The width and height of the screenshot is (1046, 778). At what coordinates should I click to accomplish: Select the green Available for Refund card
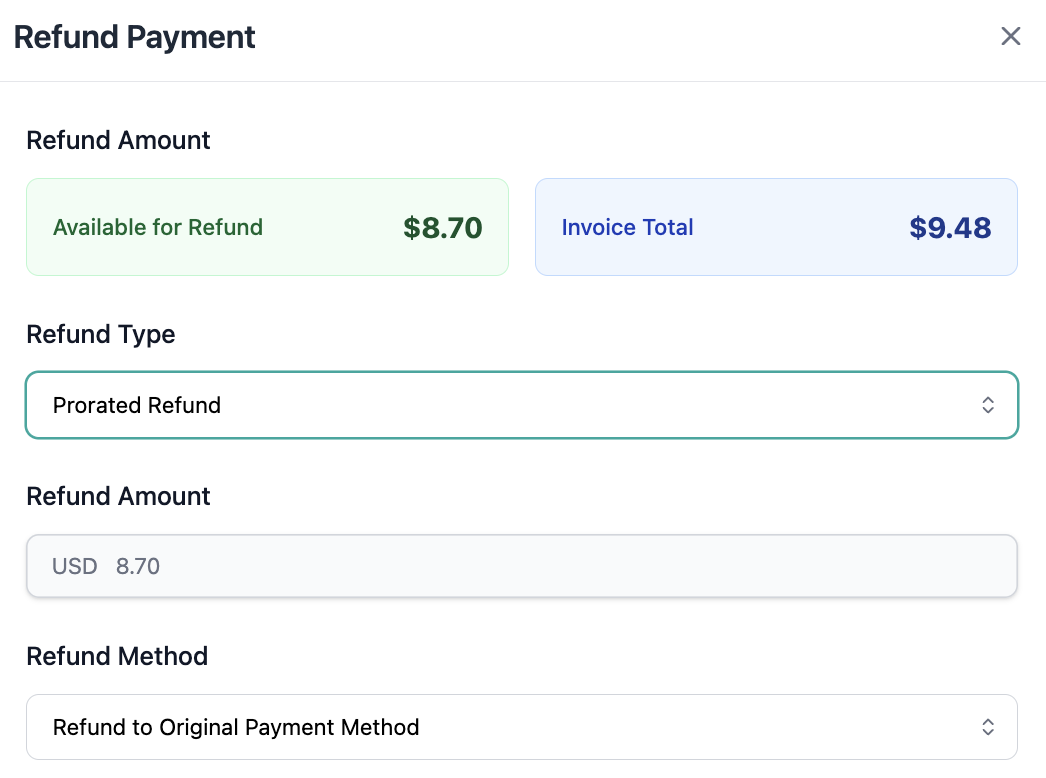point(267,227)
